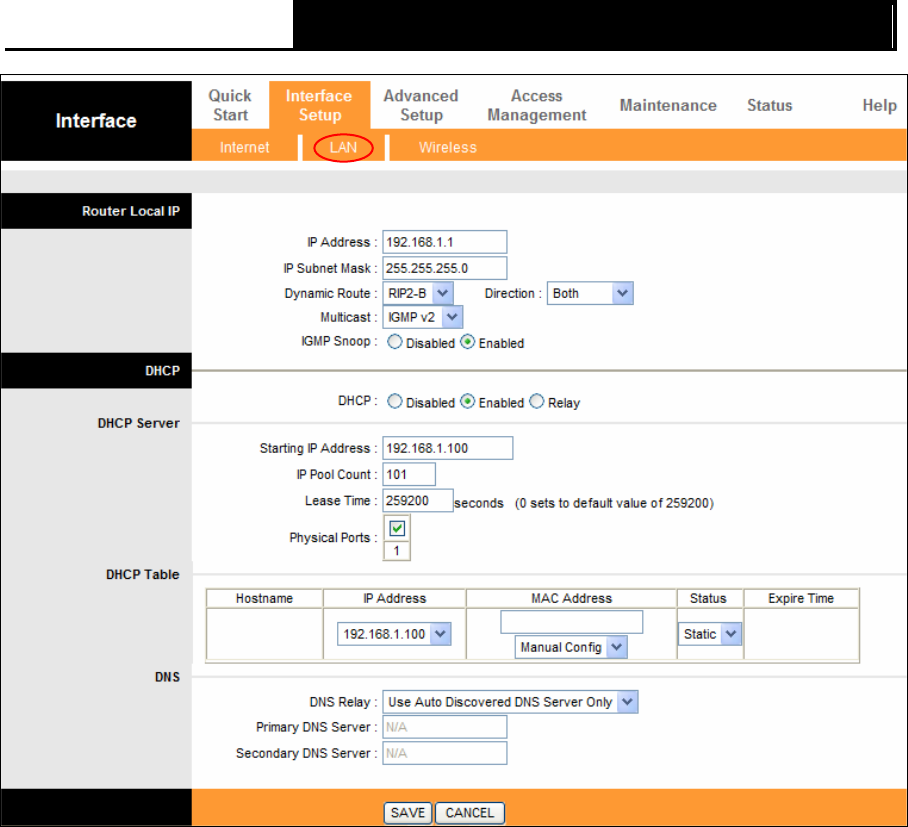
Task: Click the SAVE button
Action: coord(408,813)
